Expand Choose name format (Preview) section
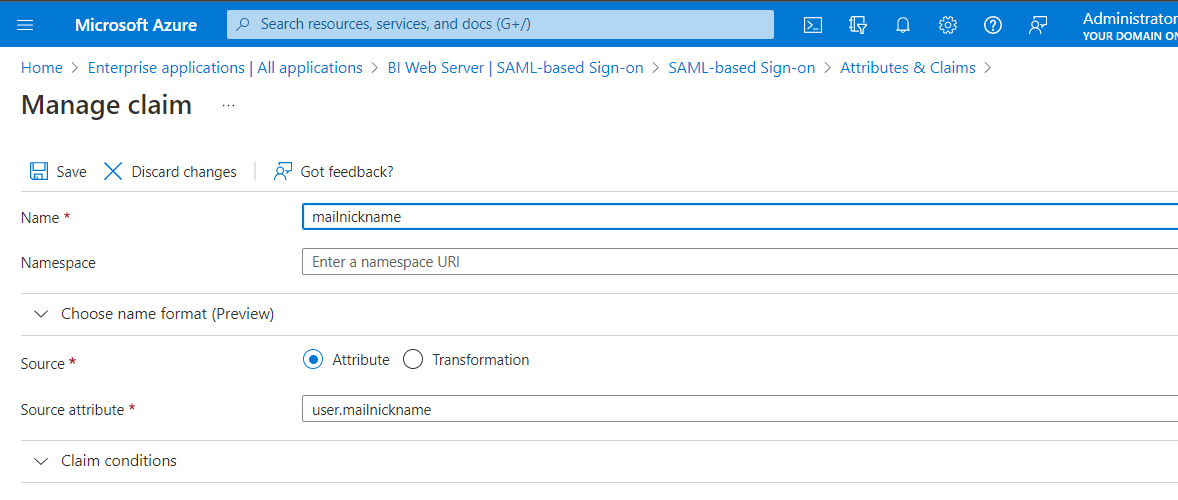The height and width of the screenshot is (500, 1178). (x=41, y=314)
